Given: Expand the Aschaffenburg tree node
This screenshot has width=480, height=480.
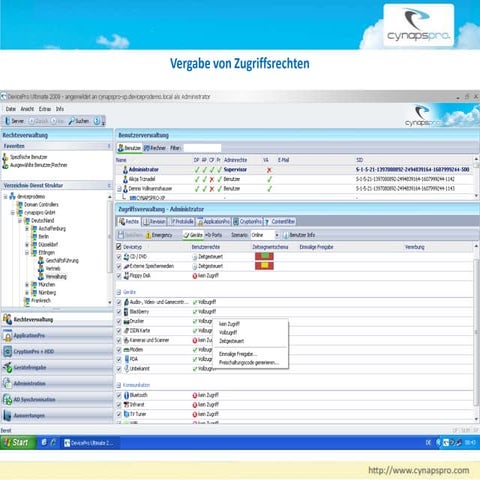Looking at the screenshot, I should (27, 229).
